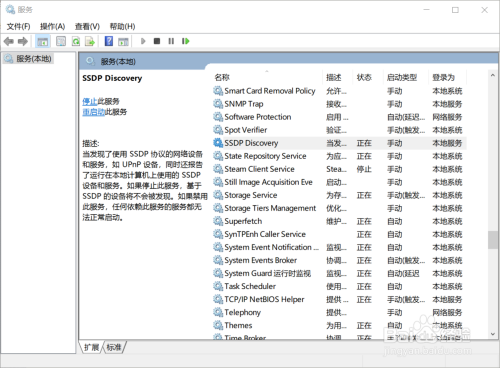Click the SSDP Discovery heading in detail pane
500x368 pixels.
pyautogui.click(x=112, y=78)
